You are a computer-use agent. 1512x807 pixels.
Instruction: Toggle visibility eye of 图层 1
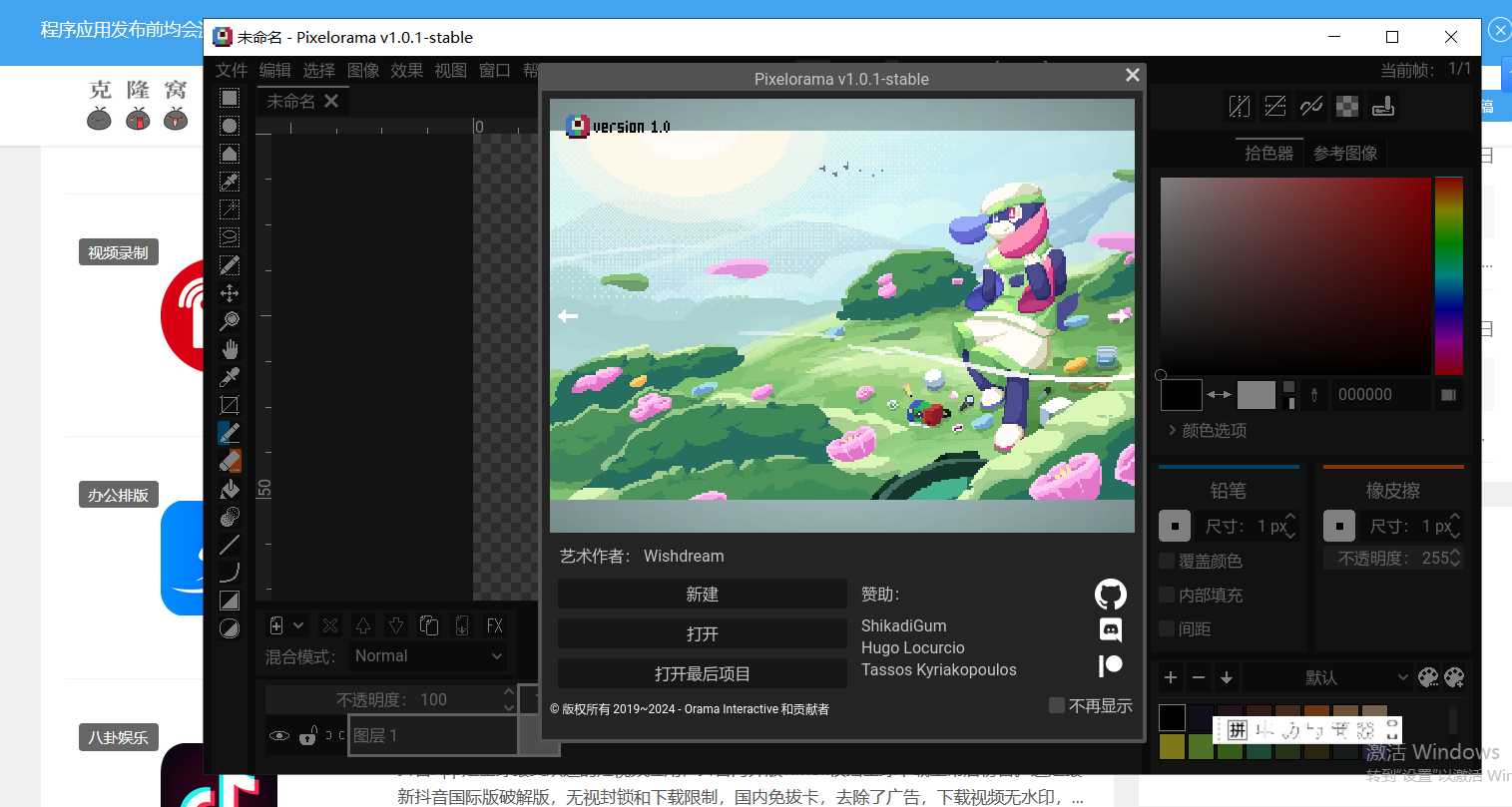[279, 735]
